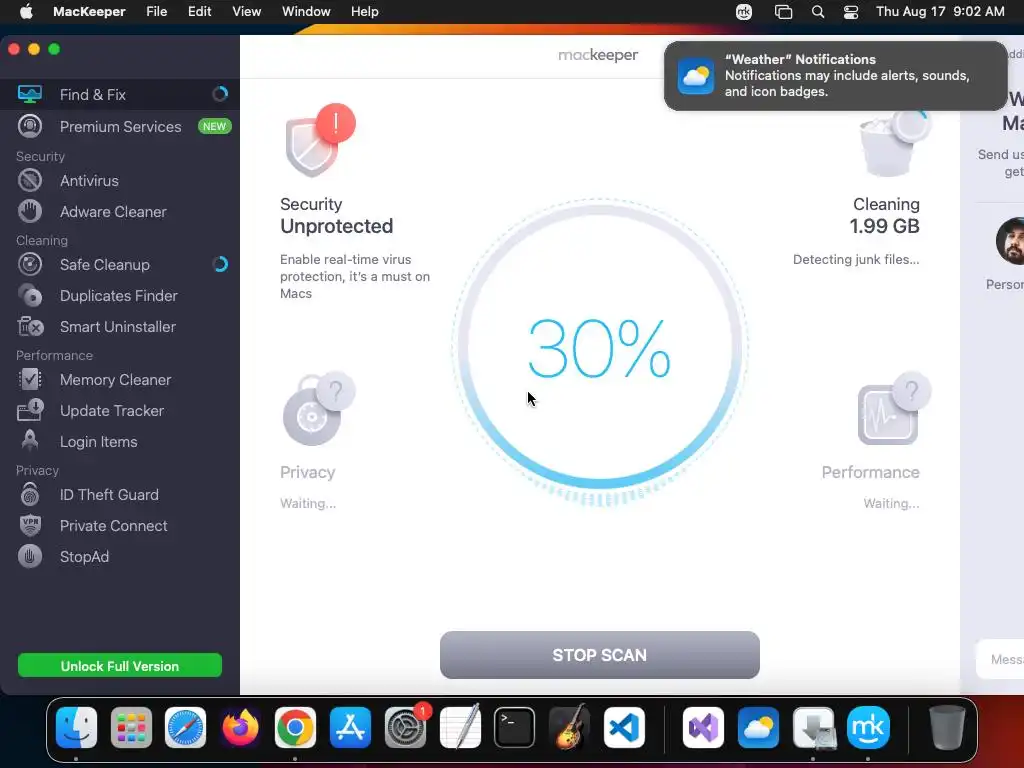Open System Settings from the Dock
This screenshot has width=1024, height=768.
click(x=406, y=727)
